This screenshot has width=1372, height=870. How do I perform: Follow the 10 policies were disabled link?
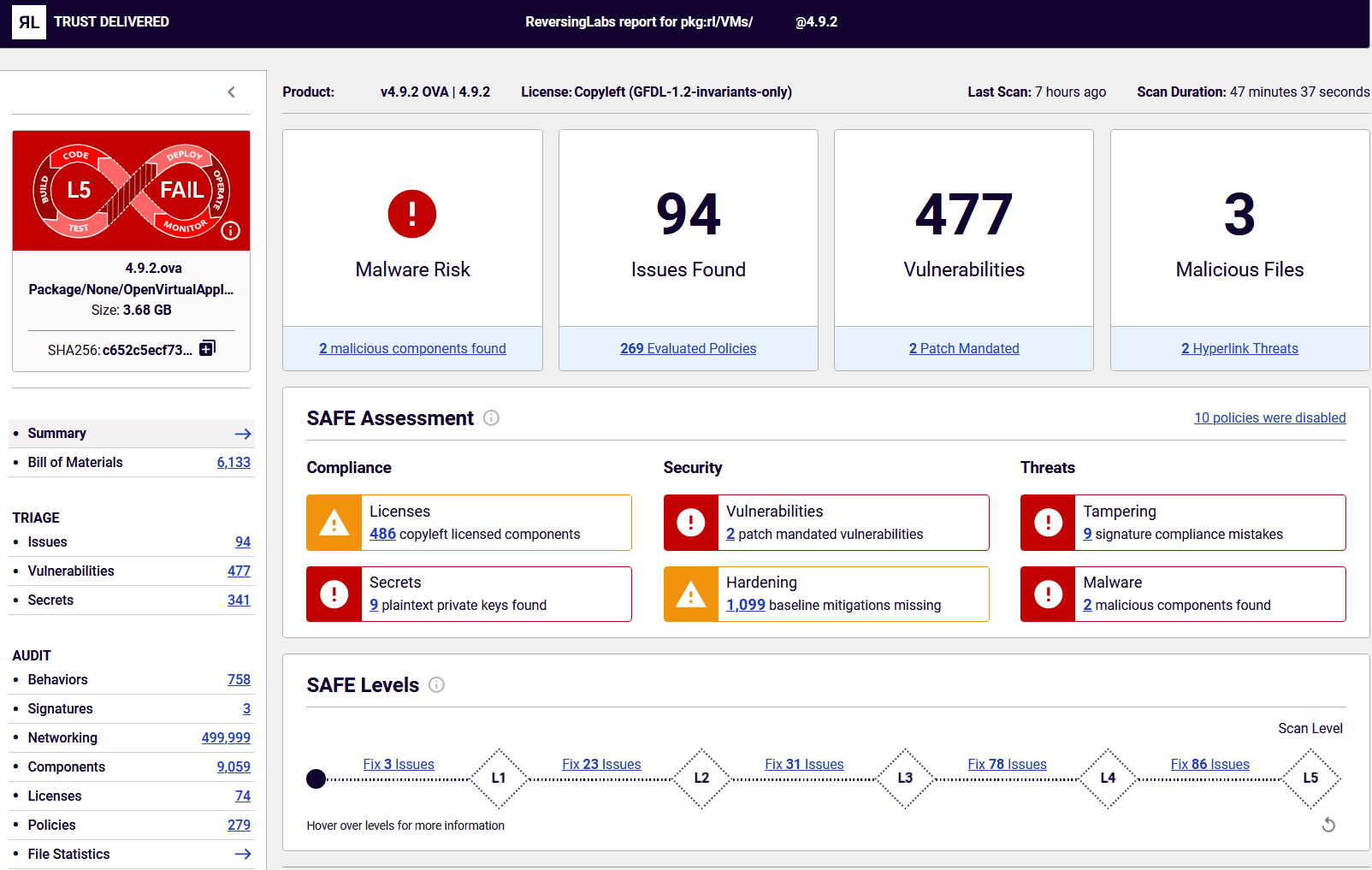coord(1269,417)
